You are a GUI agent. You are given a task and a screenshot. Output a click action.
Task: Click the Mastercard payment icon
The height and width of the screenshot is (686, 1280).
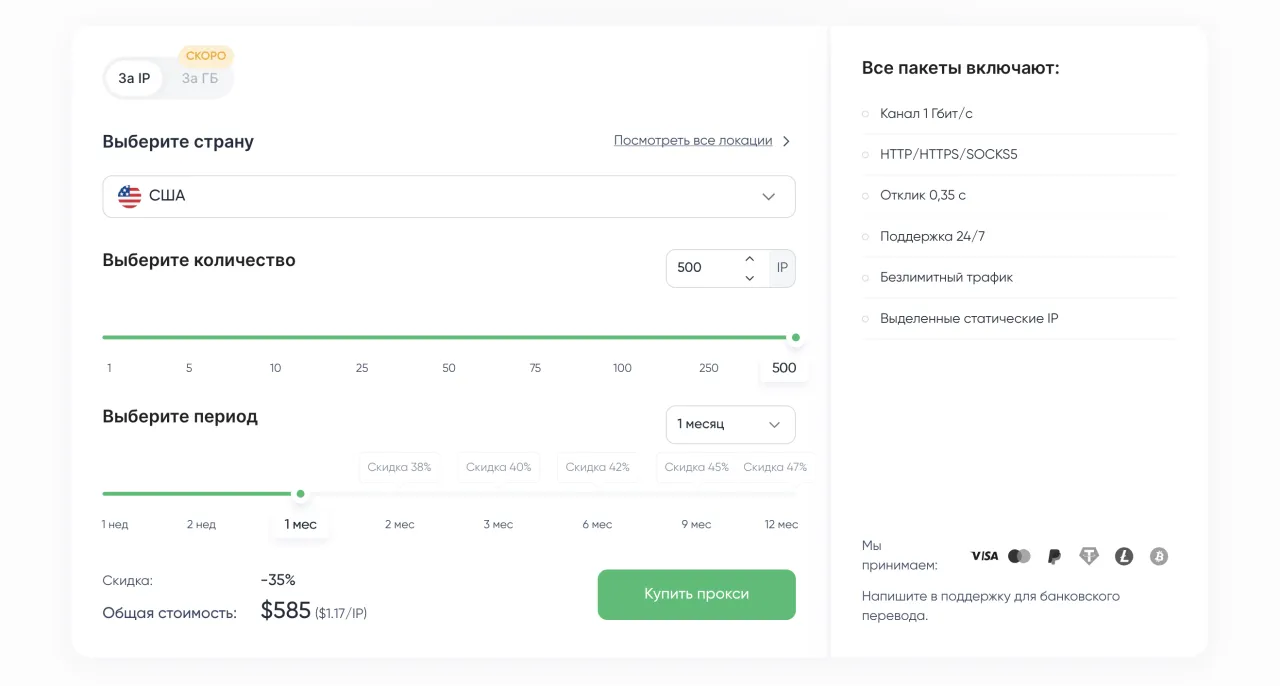[x=1019, y=556]
